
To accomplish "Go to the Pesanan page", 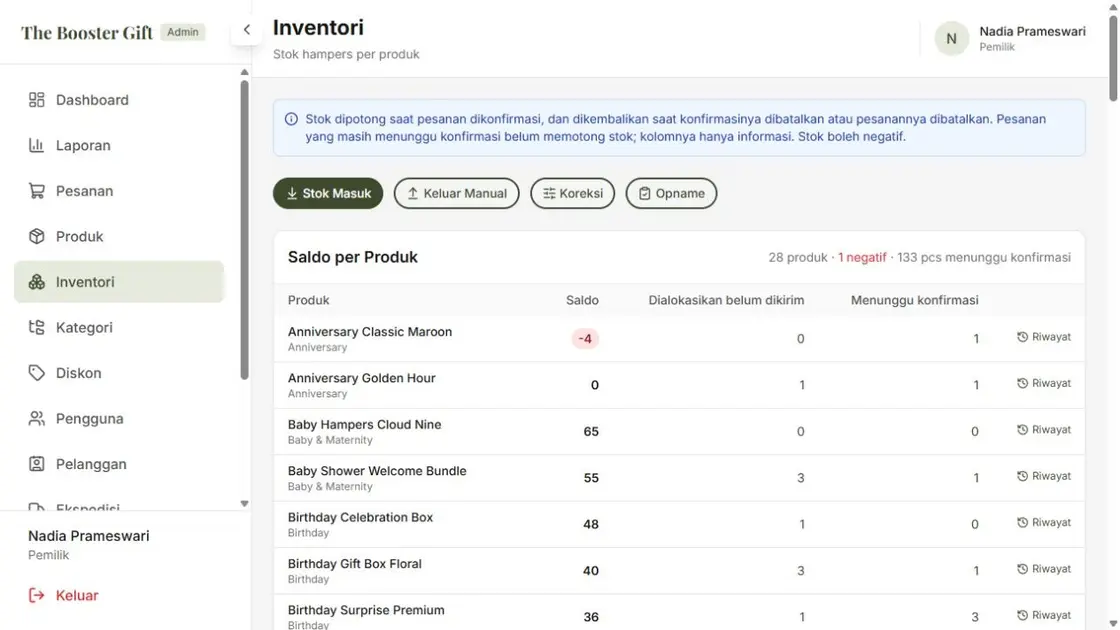I will click(x=119, y=191).
